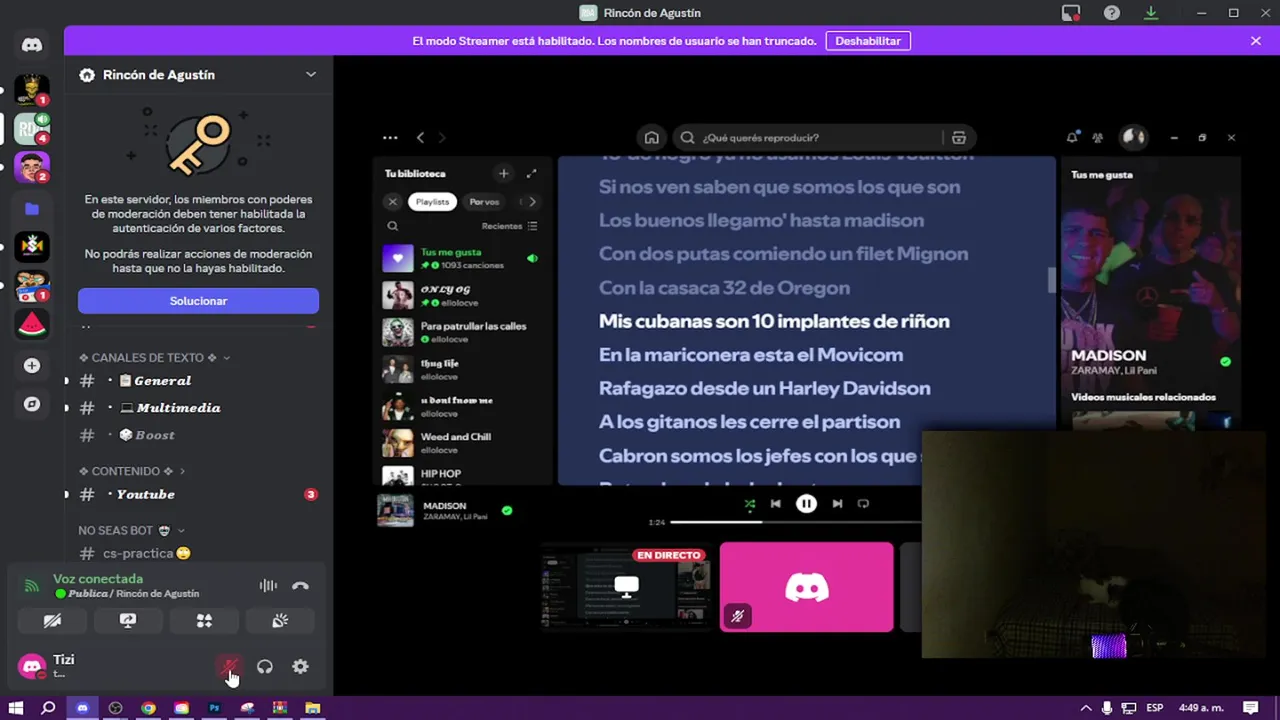Disconnect from voice with the hang-up icon
This screenshot has width=1280, height=720.
point(300,586)
